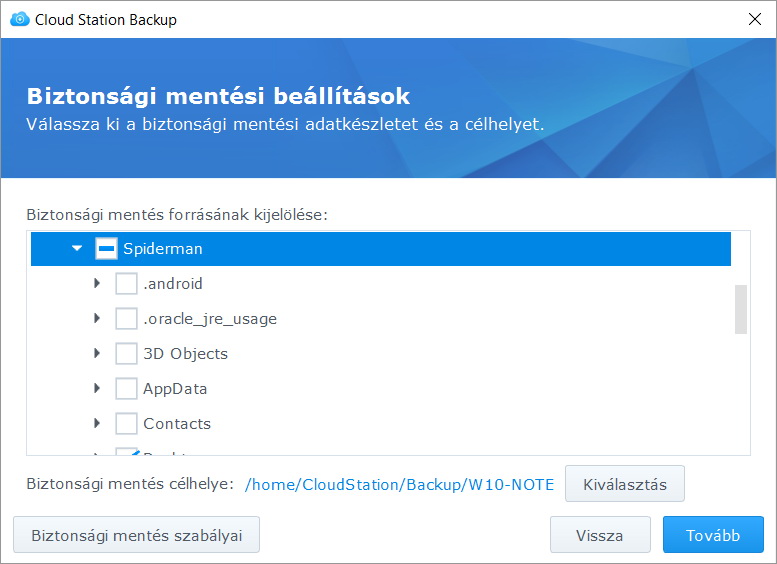Check the .android folder checkbox

127,284
